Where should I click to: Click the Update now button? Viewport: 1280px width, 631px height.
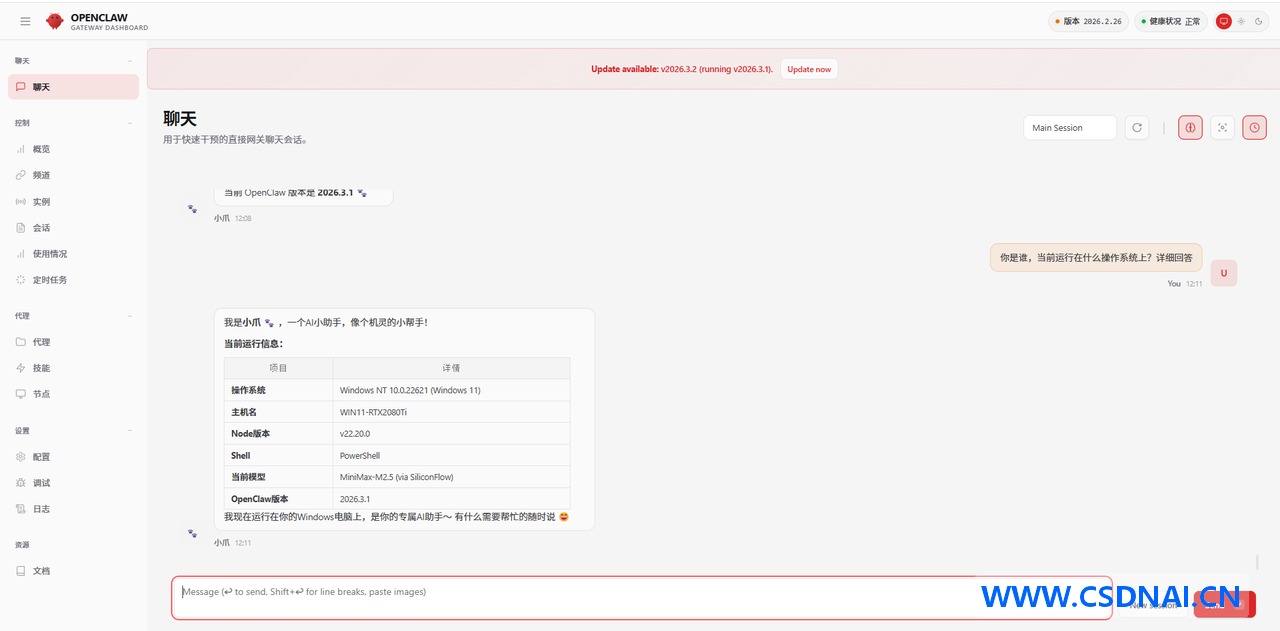[809, 69]
